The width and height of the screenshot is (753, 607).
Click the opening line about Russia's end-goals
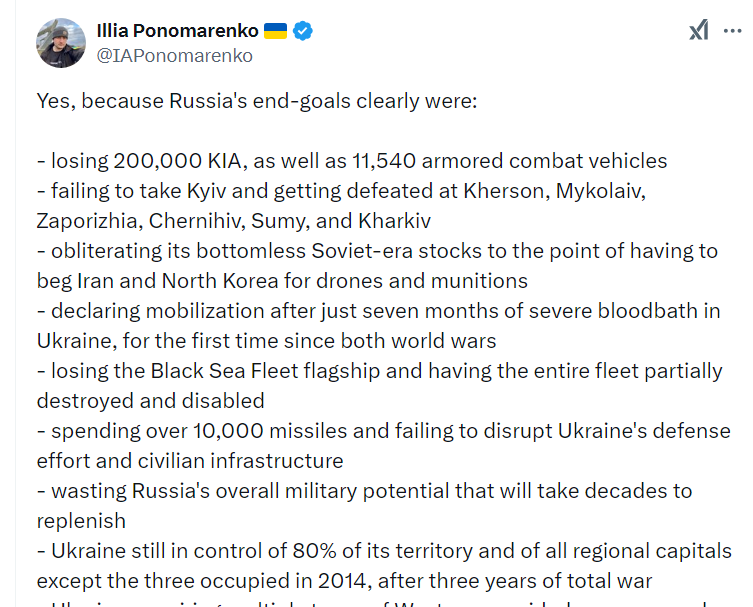(257, 101)
